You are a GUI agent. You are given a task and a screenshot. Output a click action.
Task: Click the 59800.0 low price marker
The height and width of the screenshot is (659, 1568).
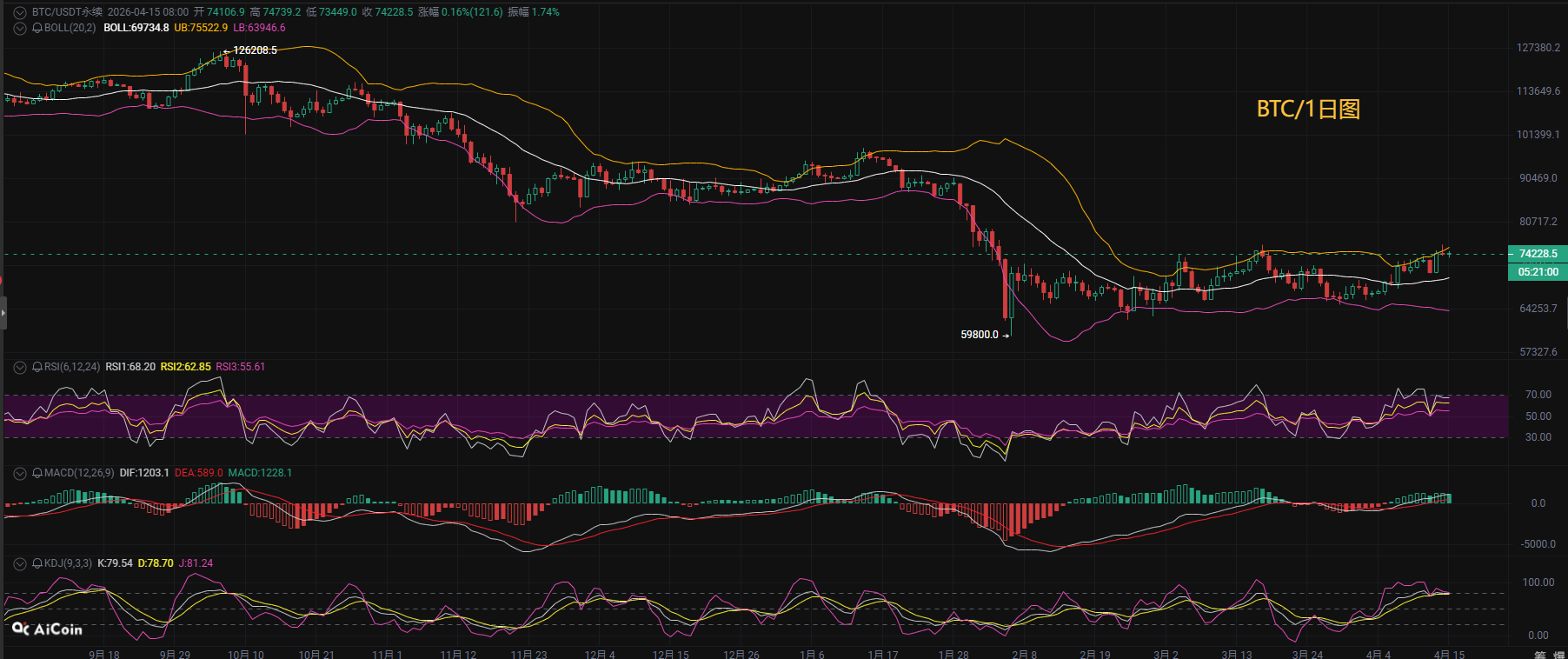click(x=980, y=335)
